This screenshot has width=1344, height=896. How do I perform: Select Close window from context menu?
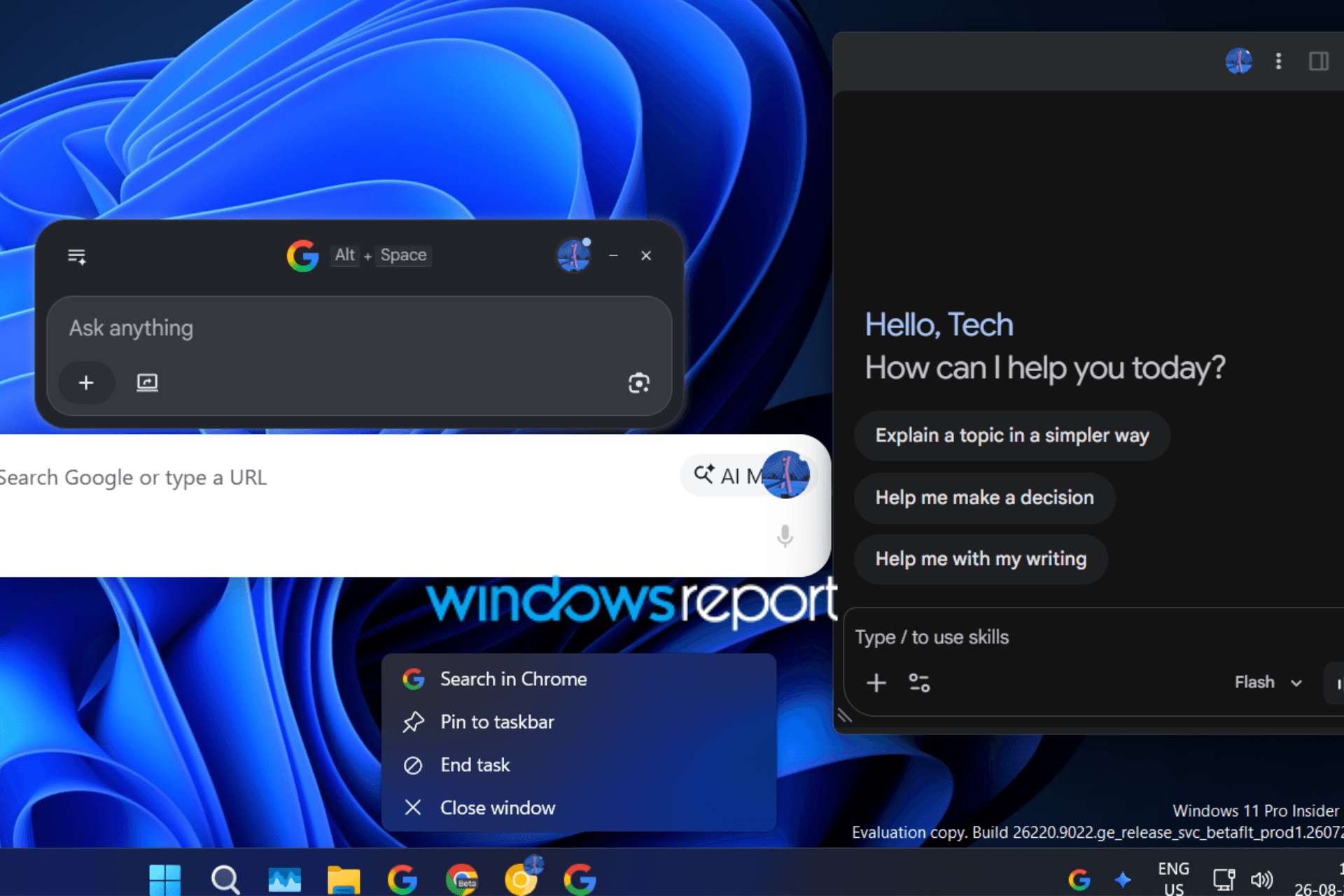pos(579,808)
